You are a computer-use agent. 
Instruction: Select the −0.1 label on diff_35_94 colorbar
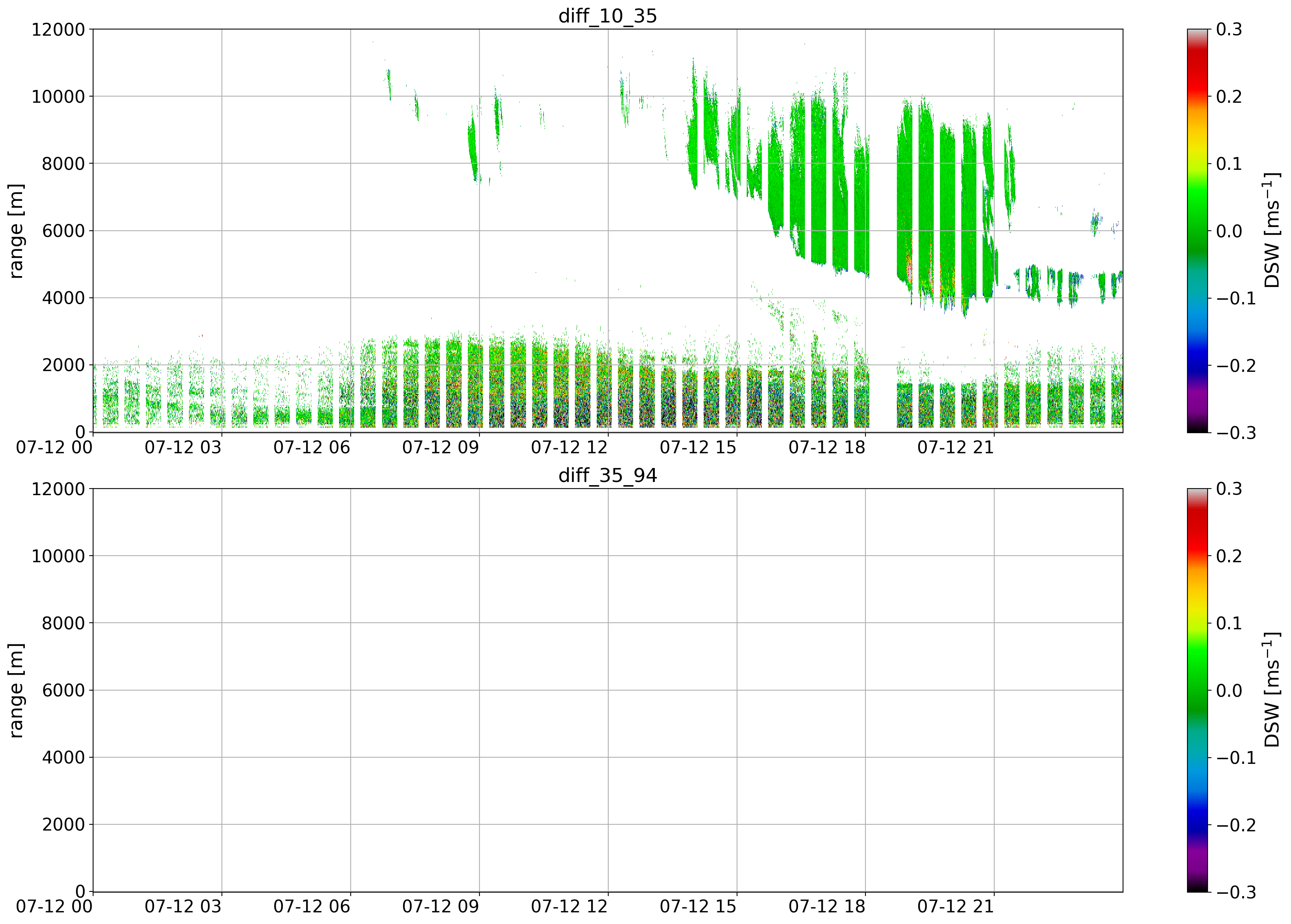(x=1236, y=758)
